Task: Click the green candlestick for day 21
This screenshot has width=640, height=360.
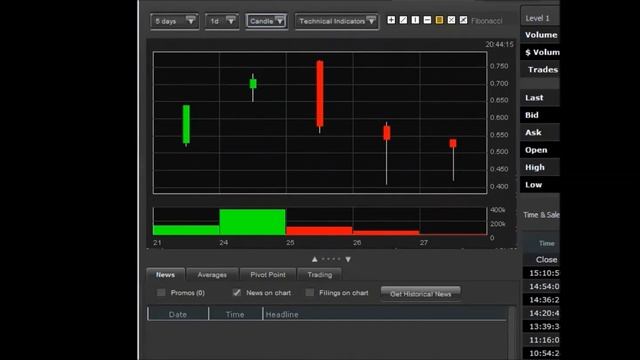Action: [x=186, y=124]
